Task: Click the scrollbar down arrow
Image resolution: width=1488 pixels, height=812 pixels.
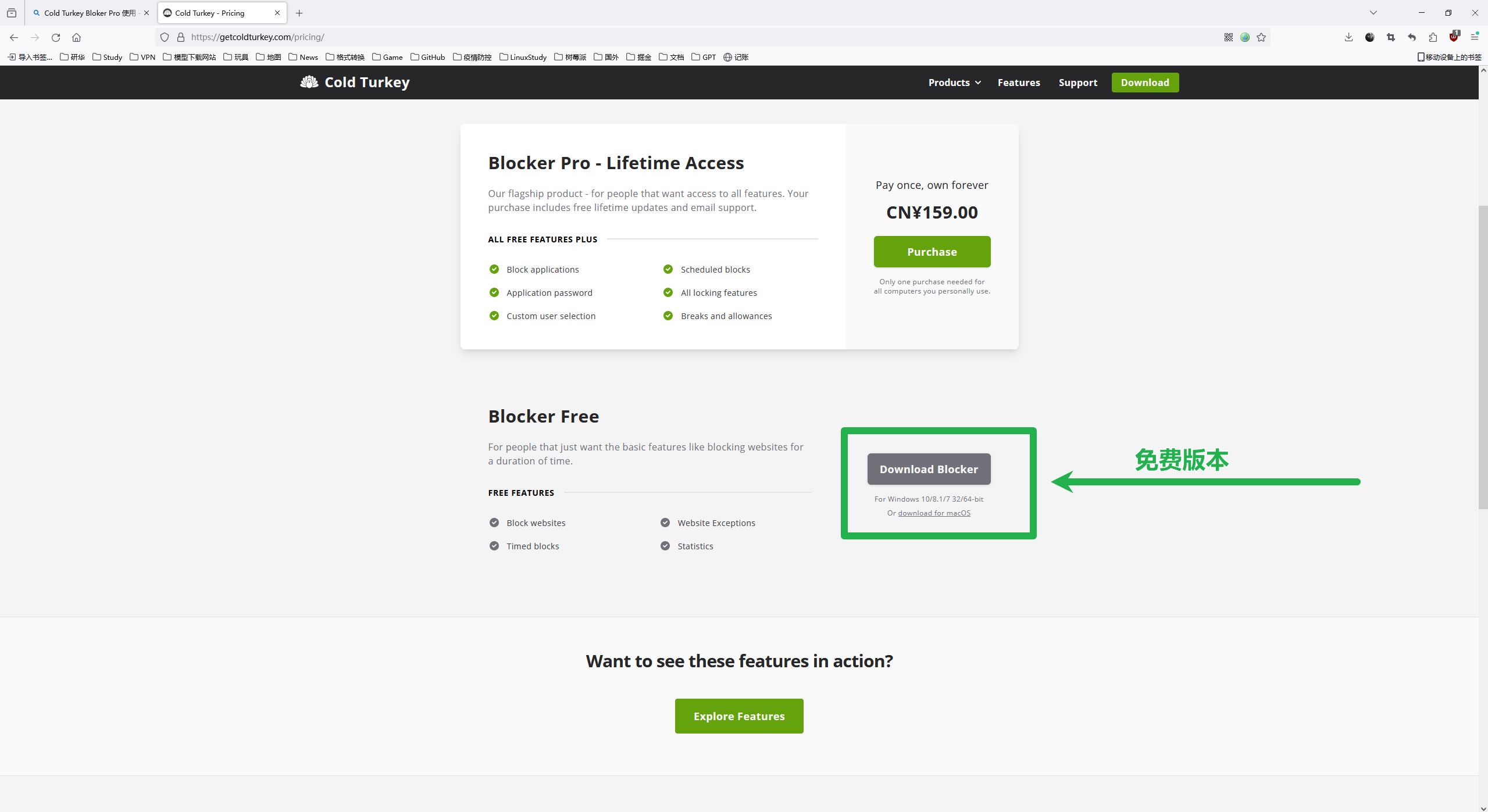Action: coord(1483,807)
